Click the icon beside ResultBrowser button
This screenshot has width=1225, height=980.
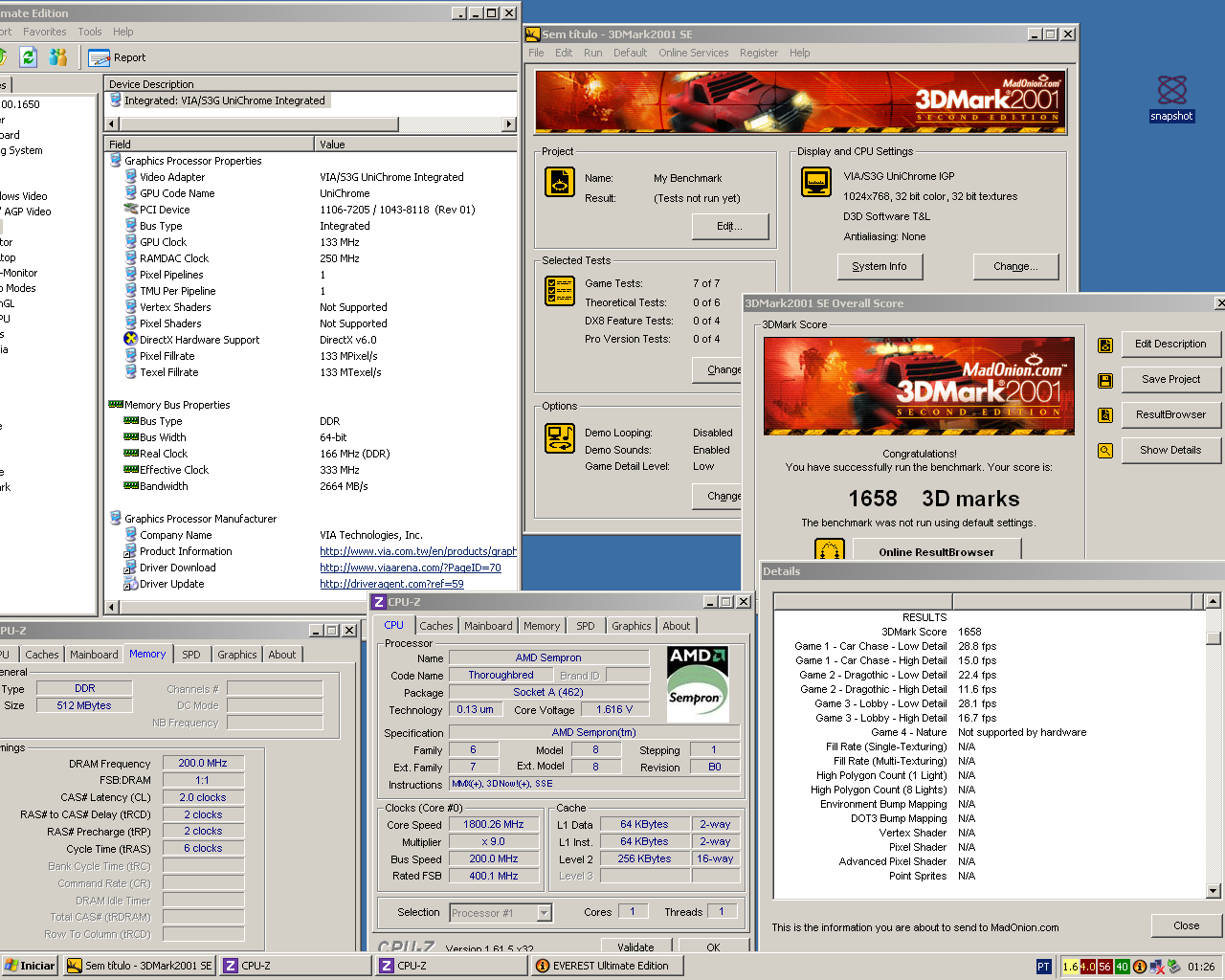[1105, 415]
